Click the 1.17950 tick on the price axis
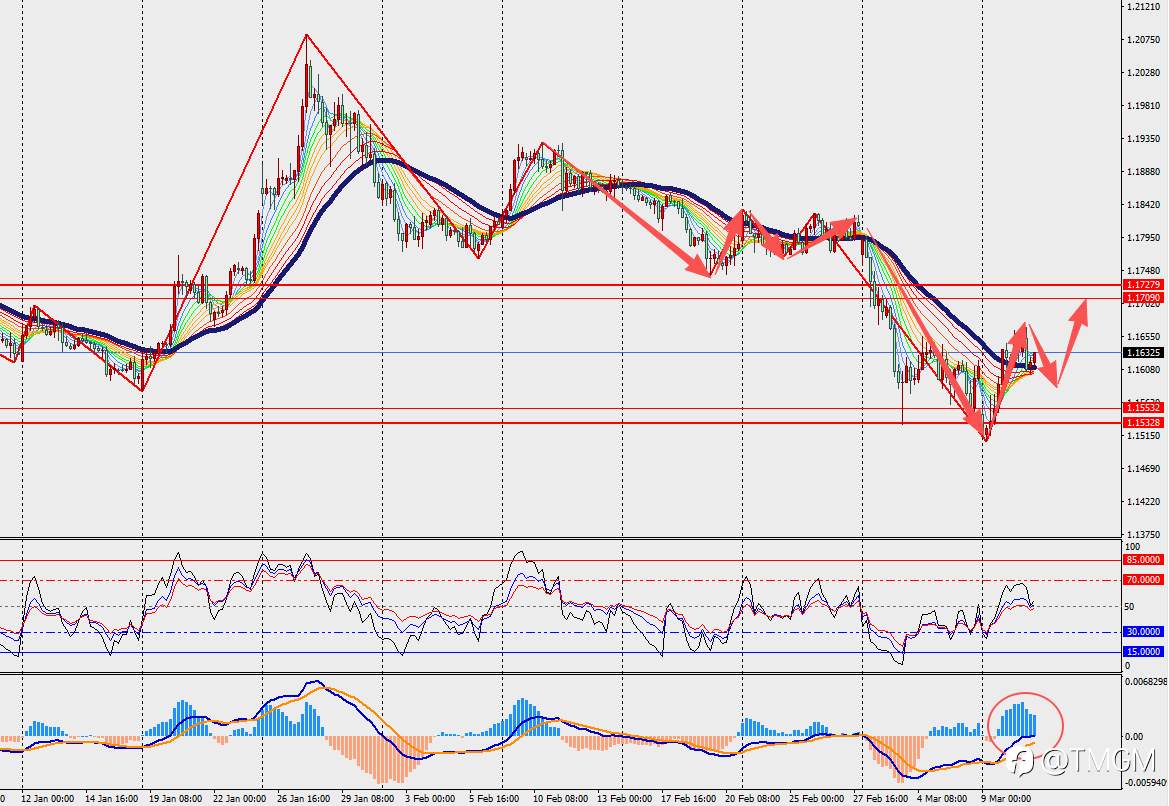This screenshot has width=1169, height=806. point(1143,238)
